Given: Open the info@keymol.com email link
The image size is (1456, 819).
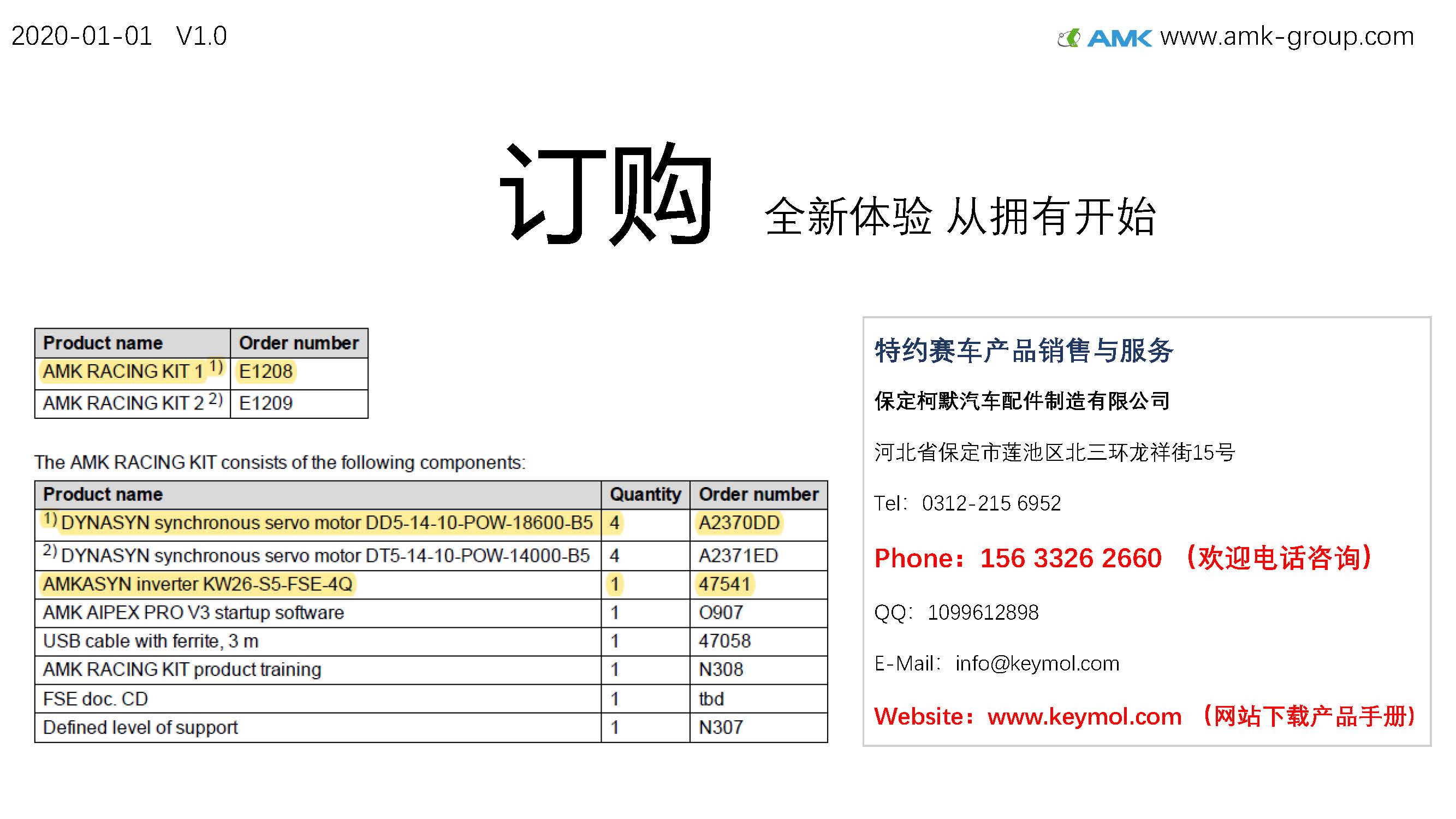Looking at the screenshot, I should pos(1037,663).
